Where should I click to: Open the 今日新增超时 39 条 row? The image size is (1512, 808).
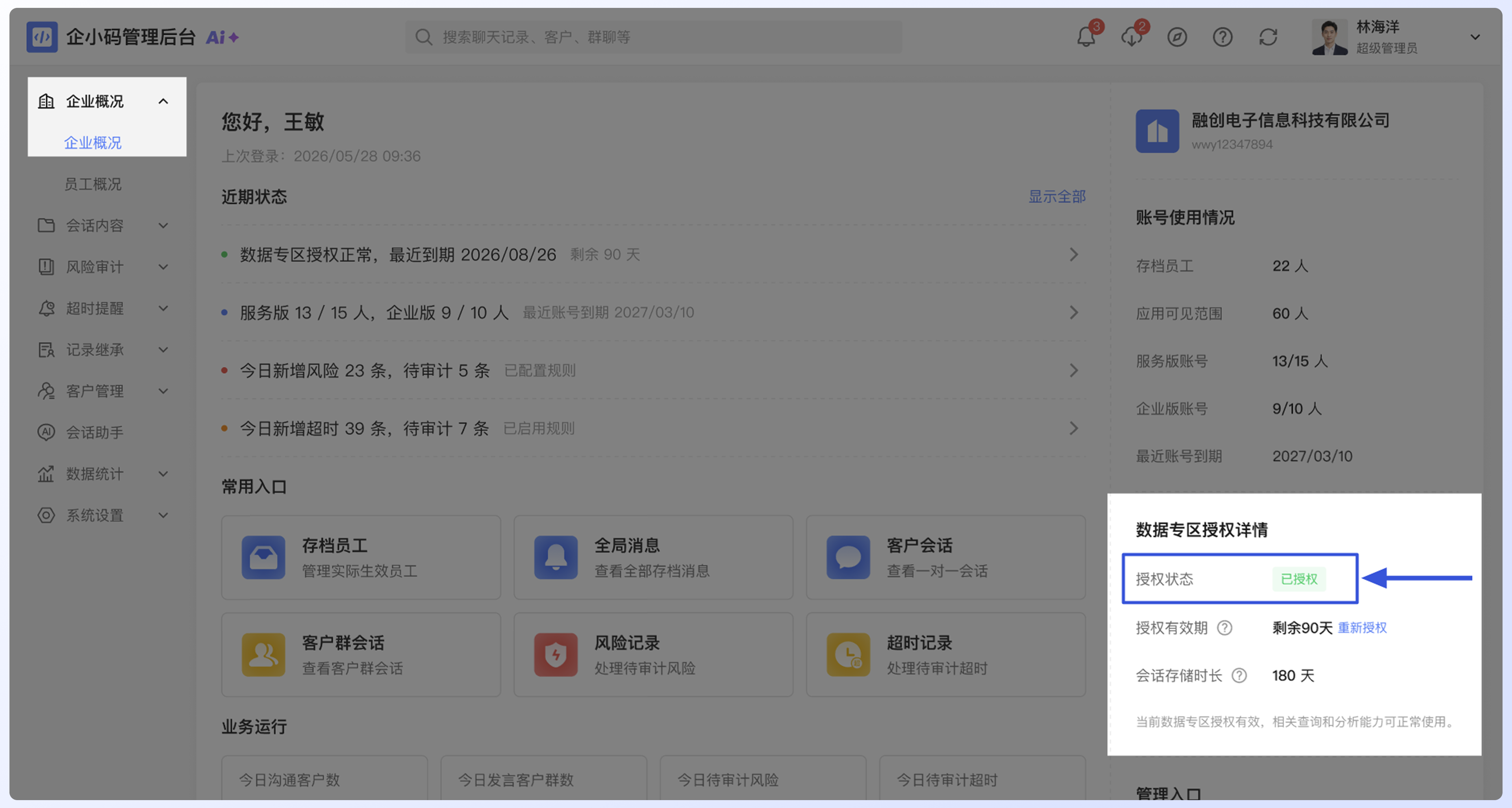pyautogui.click(x=653, y=428)
